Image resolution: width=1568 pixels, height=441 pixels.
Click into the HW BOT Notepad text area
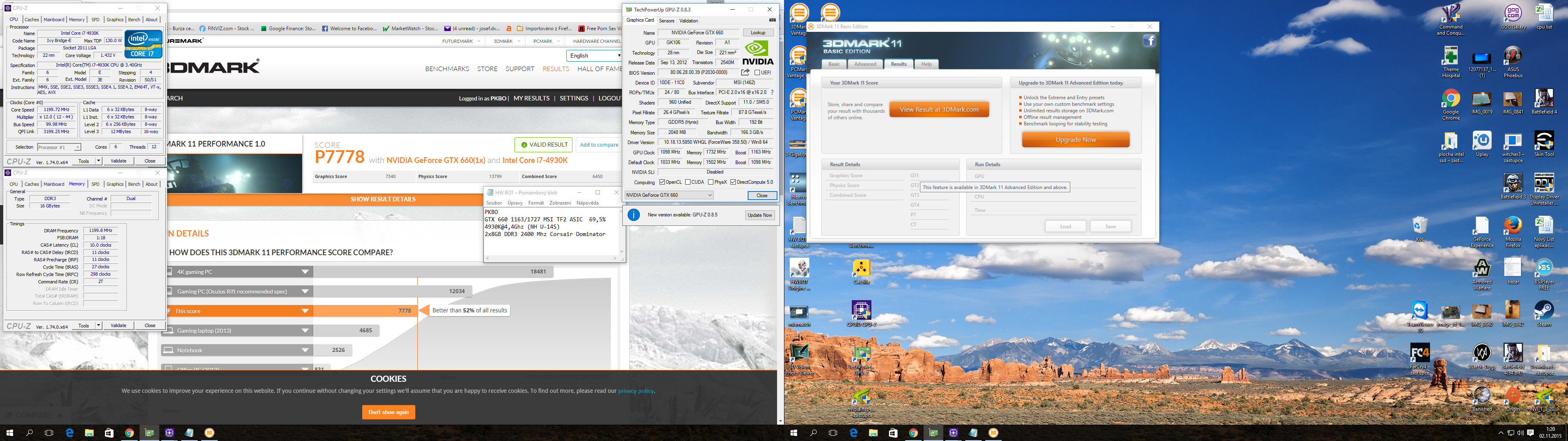click(x=551, y=231)
